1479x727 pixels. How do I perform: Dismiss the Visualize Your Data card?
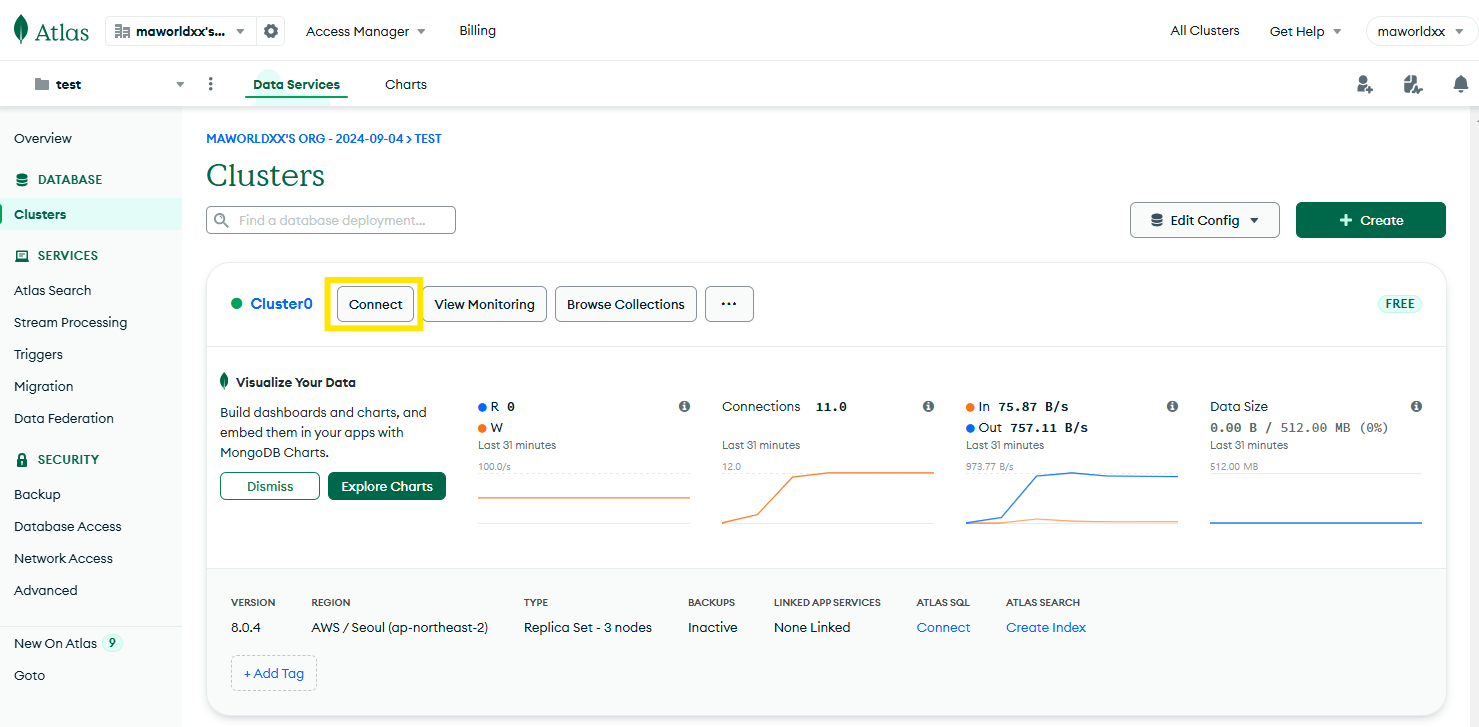click(x=270, y=486)
